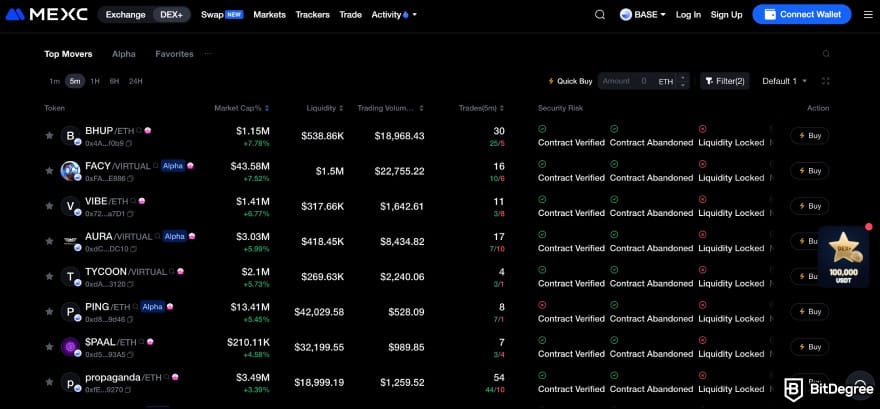Click the PING Contract Verified red icon
The height and width of the screenshot is (409, 880).
tap(542, 305)
